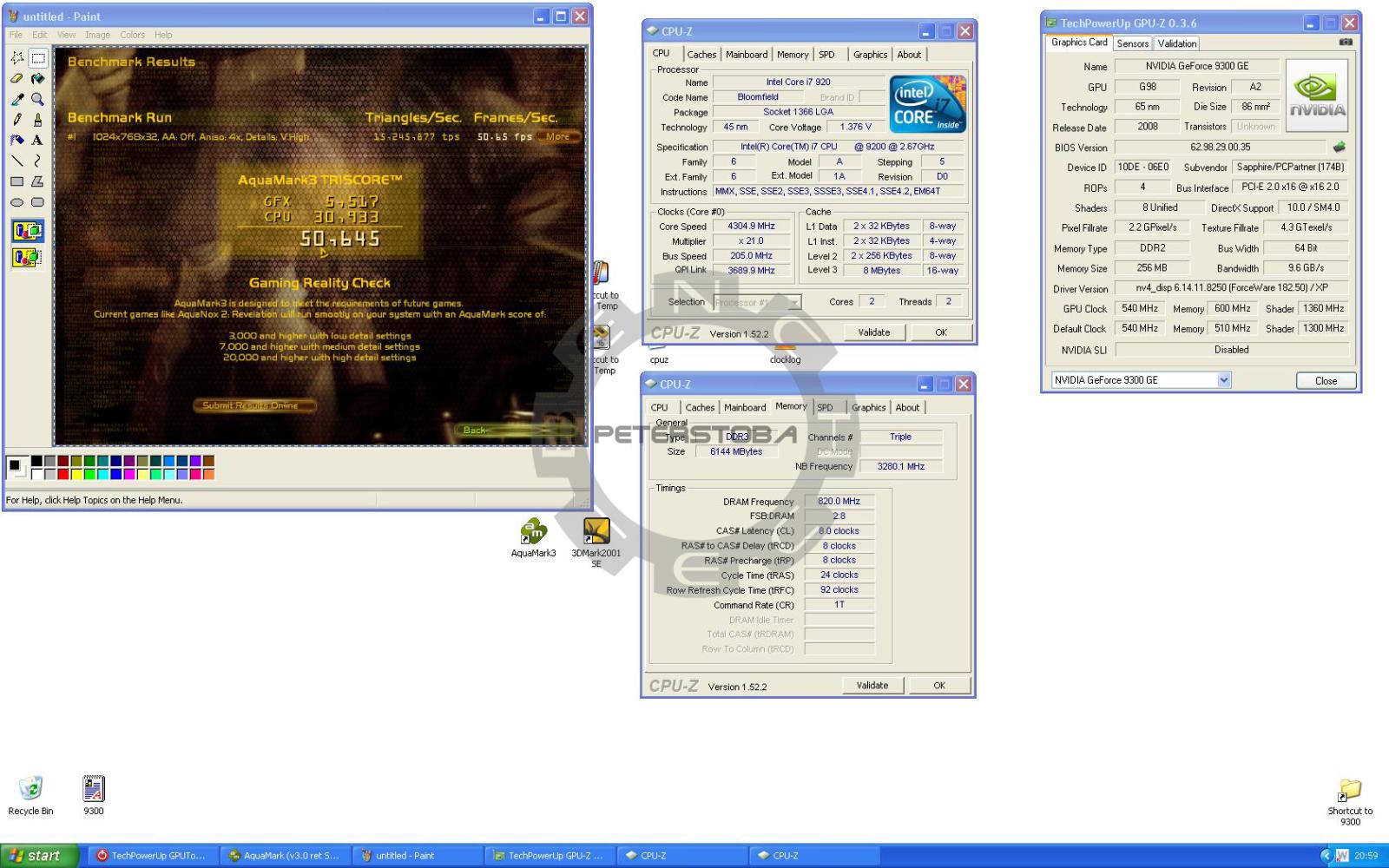Open the Windows Start menu

point(39,856)
